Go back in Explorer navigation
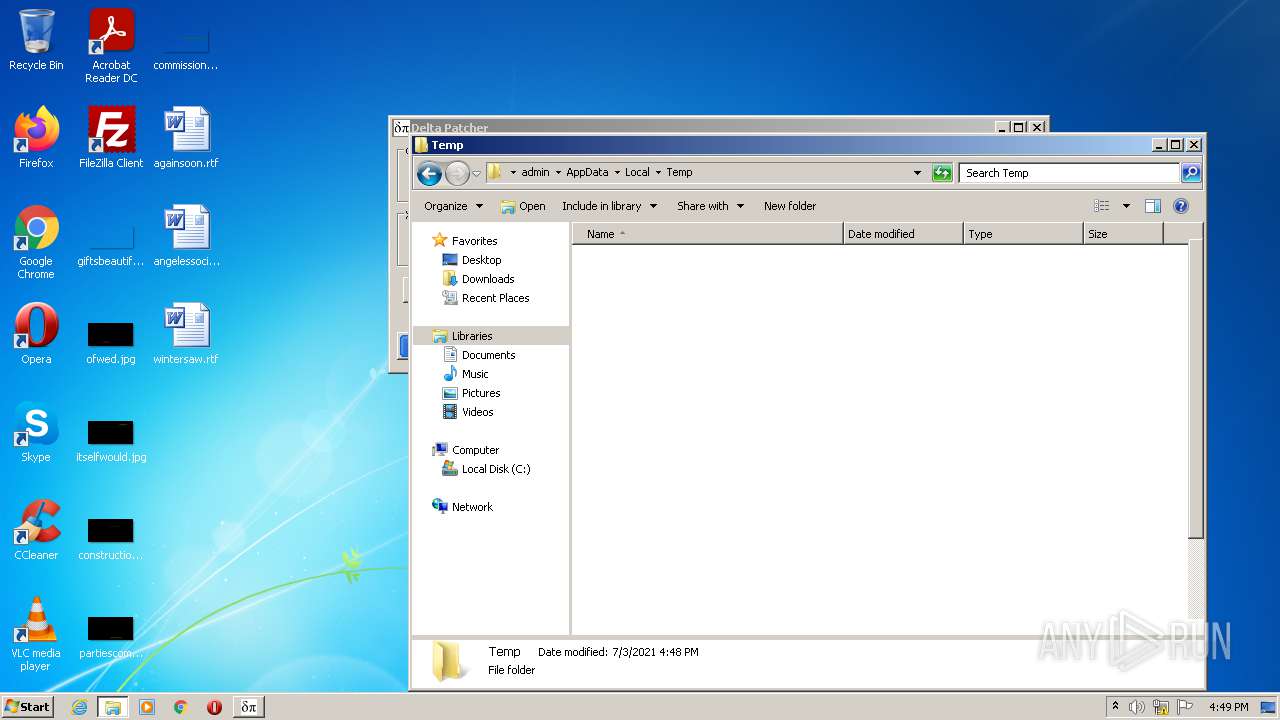1280x720 pixels. (x=429, y=173)
